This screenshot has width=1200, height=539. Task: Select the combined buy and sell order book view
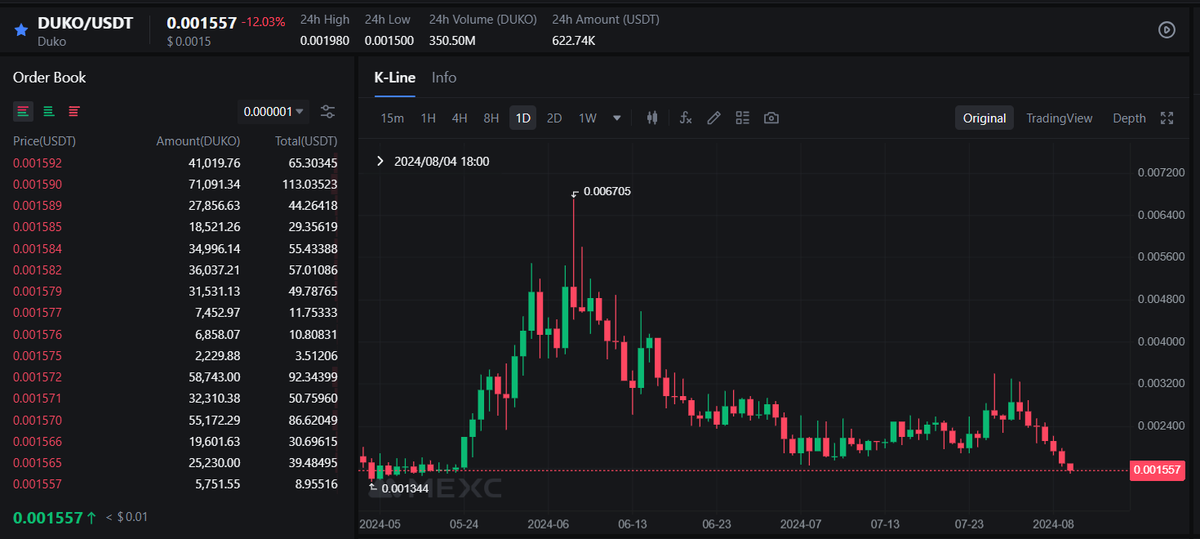point(22,111)
